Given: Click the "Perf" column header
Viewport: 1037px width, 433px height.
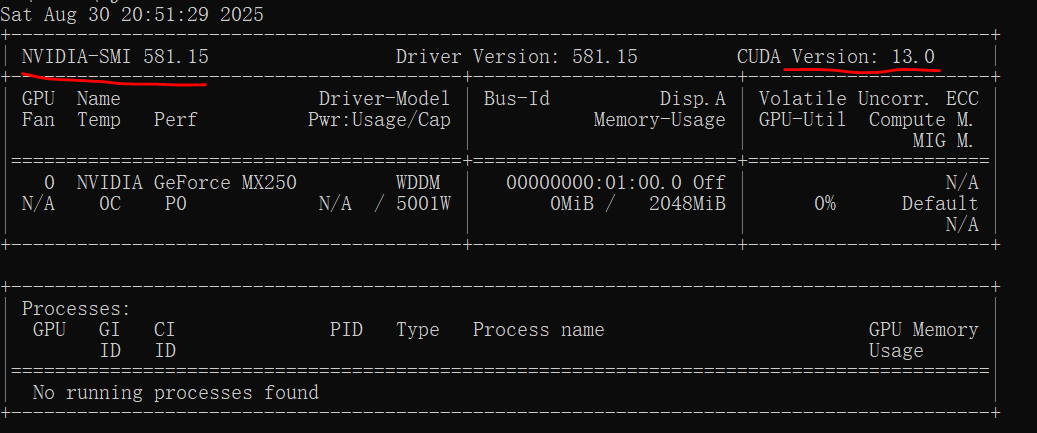Looking at the screenshot, I should pos(175,120).
